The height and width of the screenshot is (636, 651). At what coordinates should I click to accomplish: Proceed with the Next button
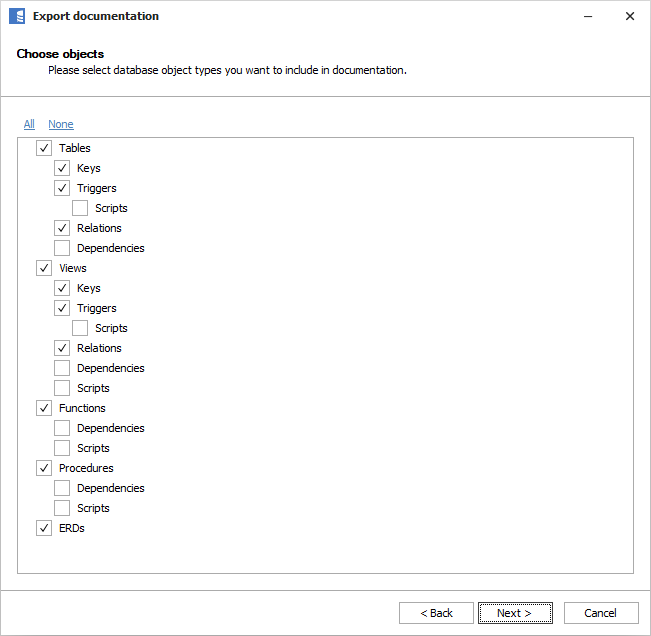[x=515, y=613]
